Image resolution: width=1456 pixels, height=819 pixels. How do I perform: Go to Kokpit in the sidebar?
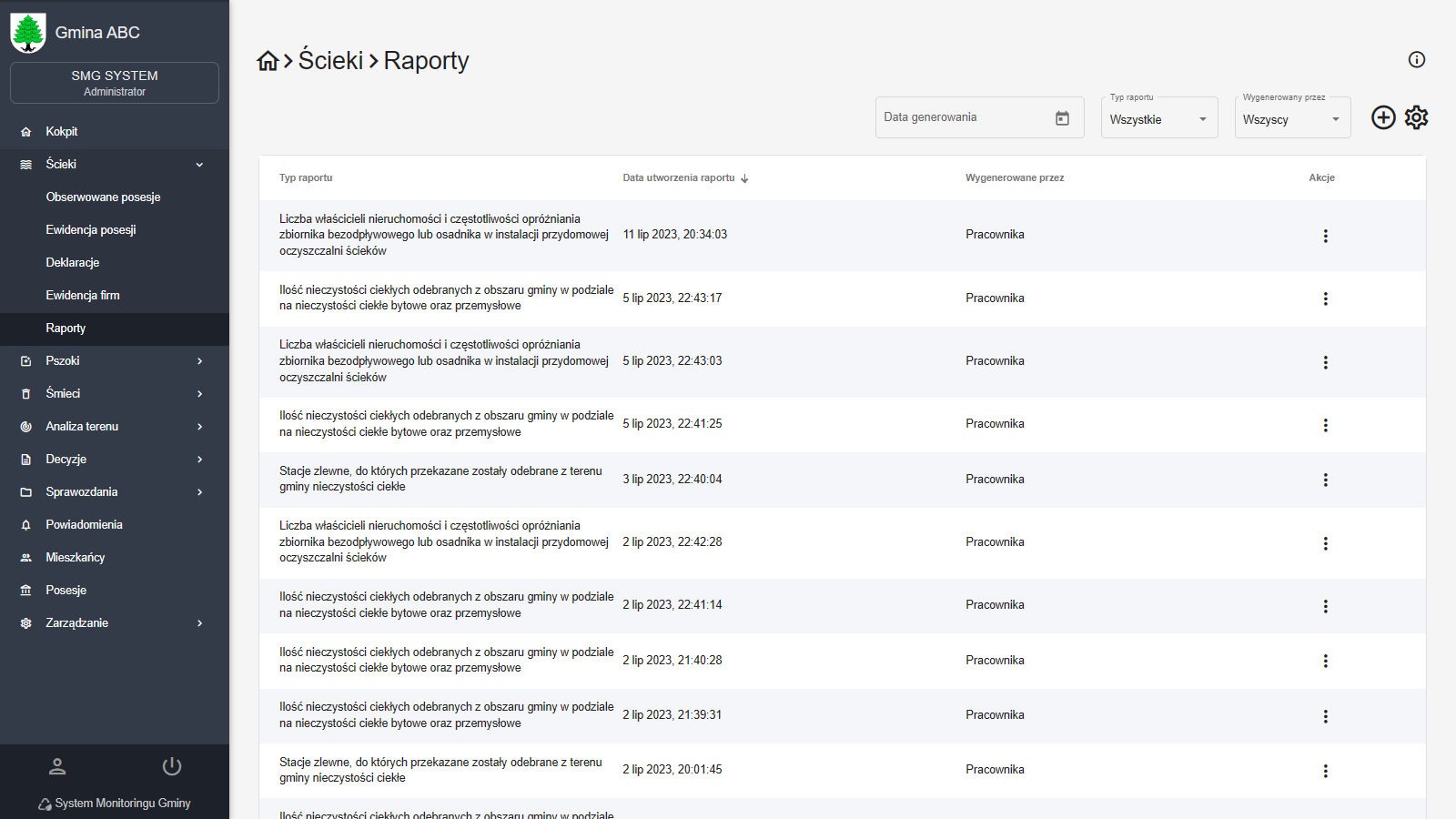click(x=62, y=132)
